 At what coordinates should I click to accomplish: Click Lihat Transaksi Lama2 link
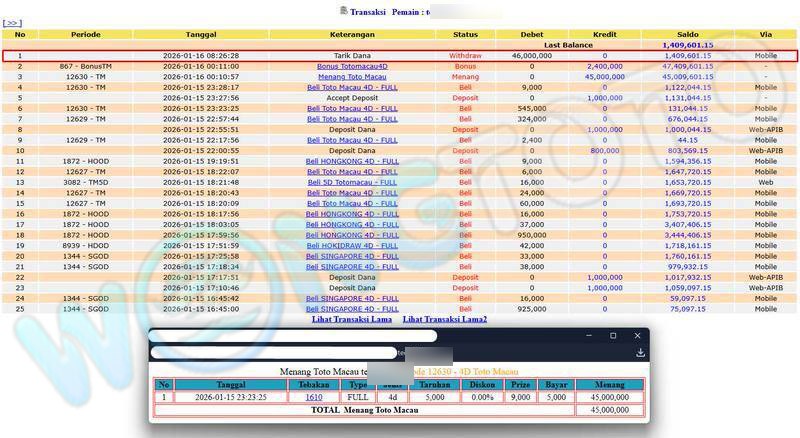[444, 319]
